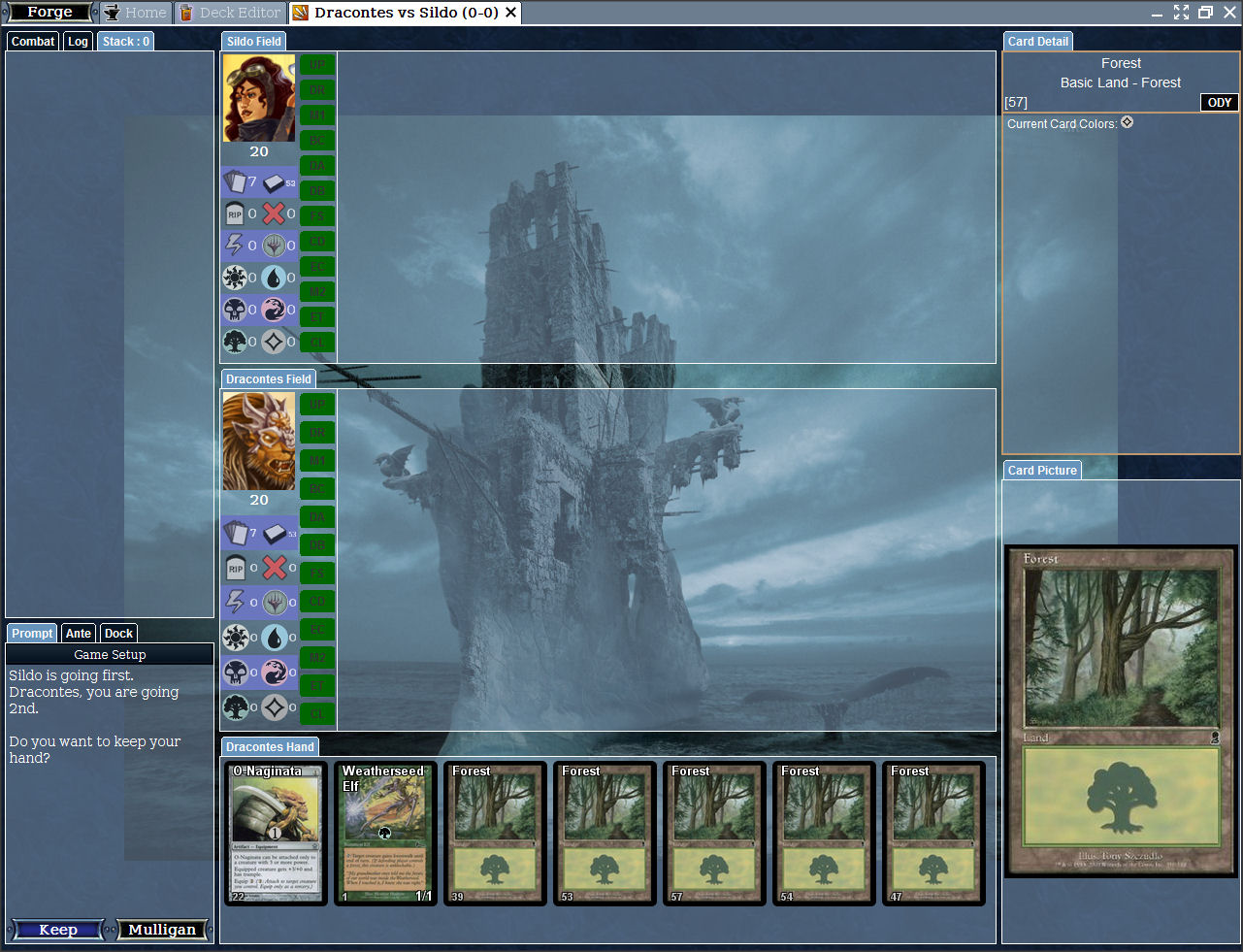The image size is (1243, 952).
Task: Click Sildo's black mana skull icon
Action: pyautogui.click(x=235, y=310)
